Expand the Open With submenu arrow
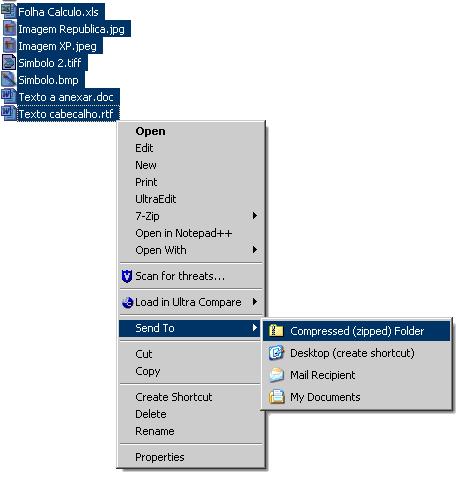 [x=255, y=250]
